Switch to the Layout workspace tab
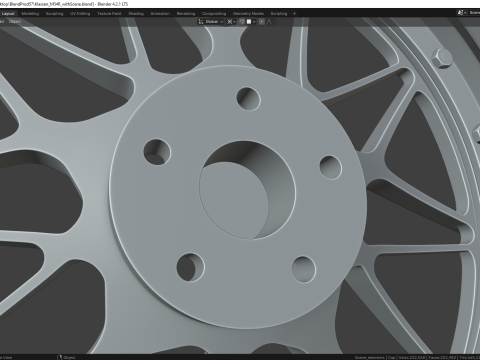This screenshot has width=480, height=360. 8,13
